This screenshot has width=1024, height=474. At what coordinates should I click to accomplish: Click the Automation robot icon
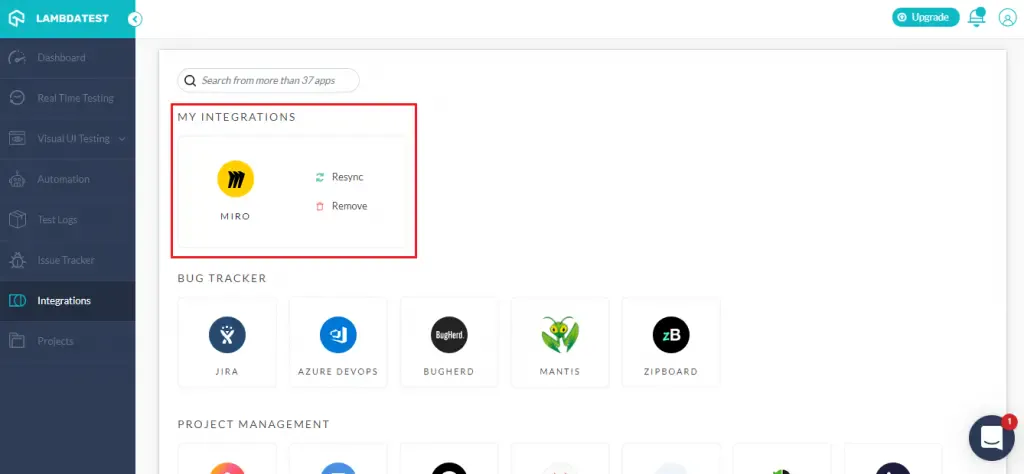(x=17, y=179)
